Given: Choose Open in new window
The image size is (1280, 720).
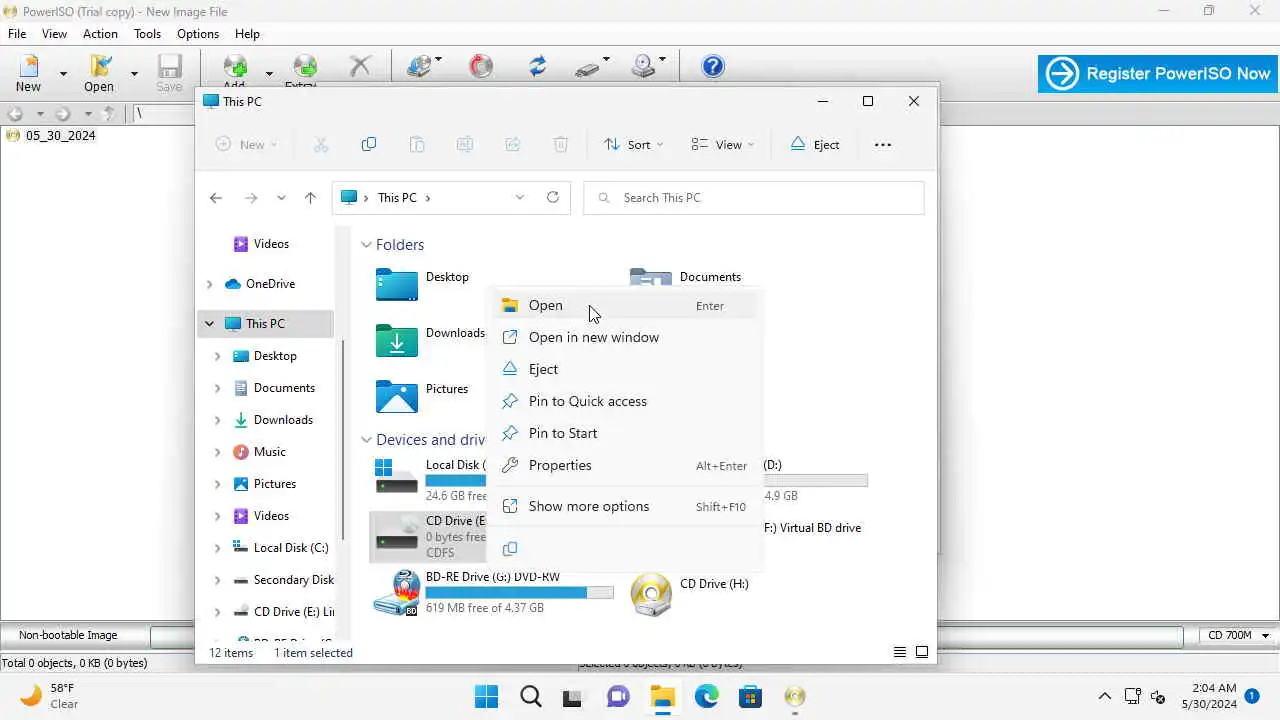Looking at the screenshot, I should pos(625,337).
